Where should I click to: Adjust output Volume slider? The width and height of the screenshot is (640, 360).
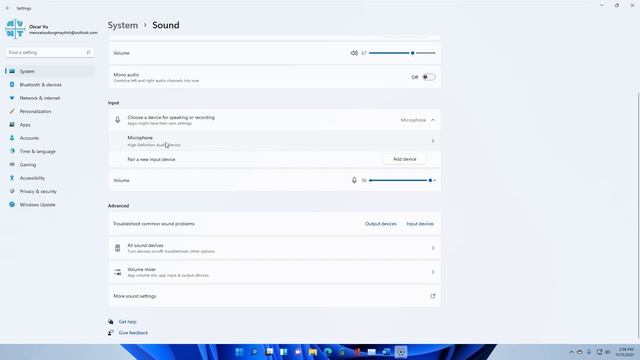coord(402,53)
